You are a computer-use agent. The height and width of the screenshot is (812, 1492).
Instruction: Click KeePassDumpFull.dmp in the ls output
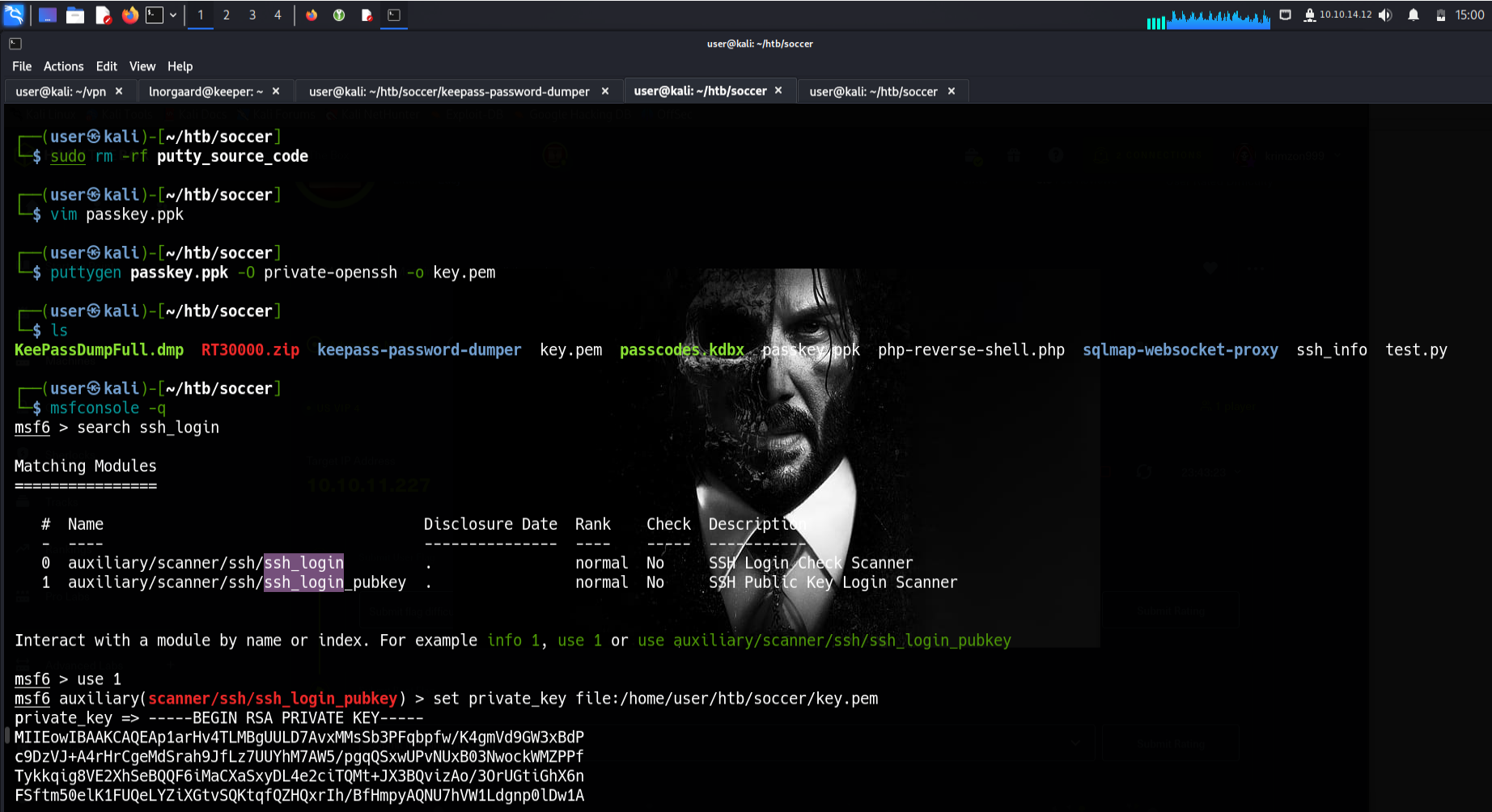[x=99, y=350]
